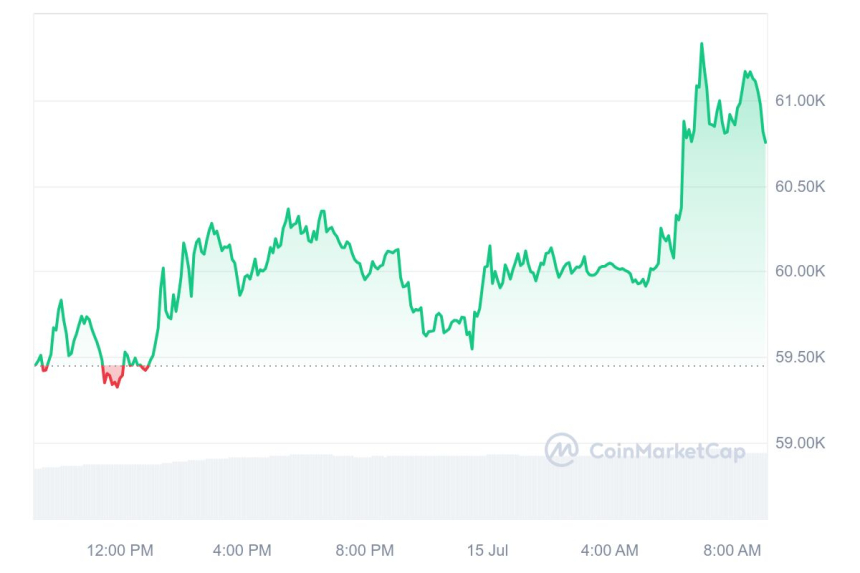The height and width of the screenshot is (573, 860).
Task: Click the starting point of the price line
Action: coord(35,365)
